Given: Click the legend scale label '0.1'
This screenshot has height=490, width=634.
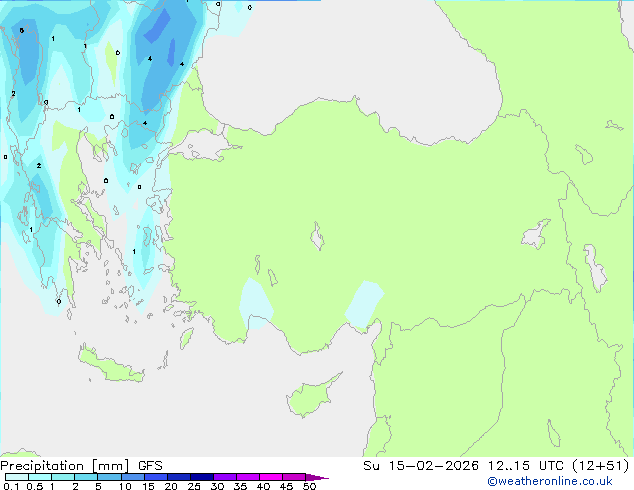Looking at the screenshot, I should pos(11,486).
